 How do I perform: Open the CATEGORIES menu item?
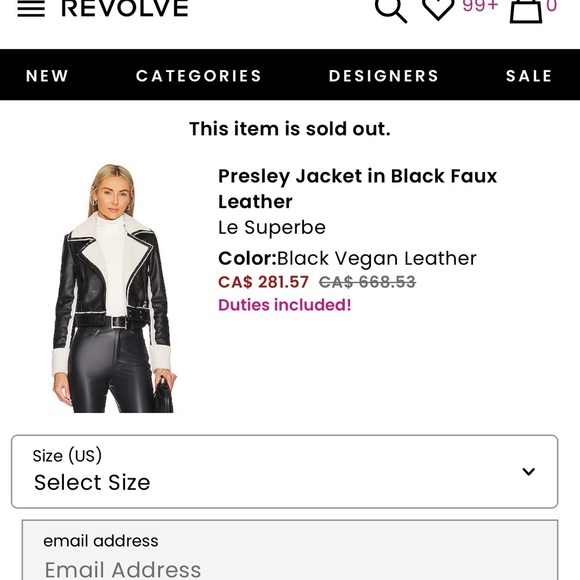(199, 76)
